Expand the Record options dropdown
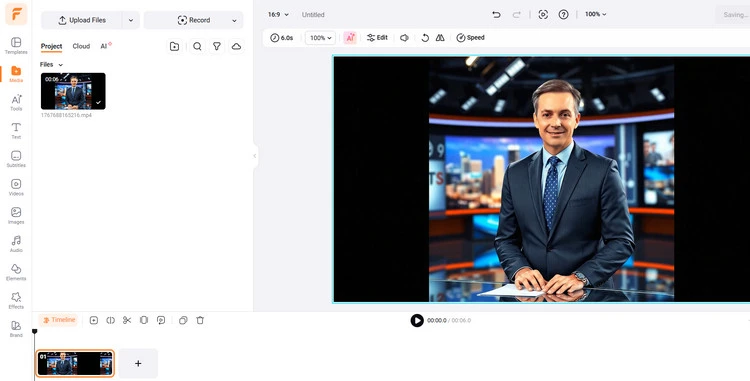Image resolution: width=750 pixels, height=381 pixels. (x=234, y=20)
